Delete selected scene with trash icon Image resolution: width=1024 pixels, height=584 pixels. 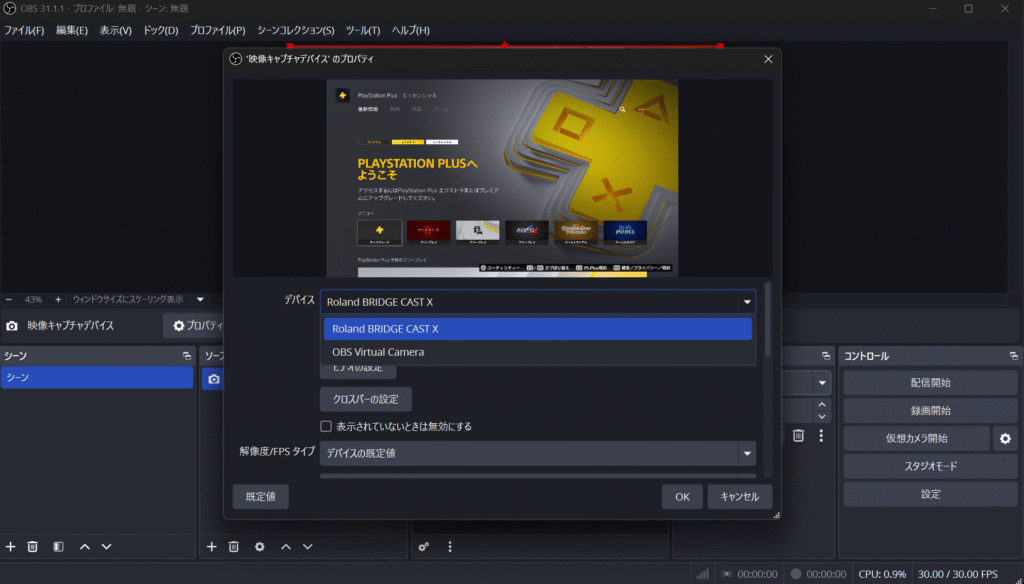coord(33,547)
